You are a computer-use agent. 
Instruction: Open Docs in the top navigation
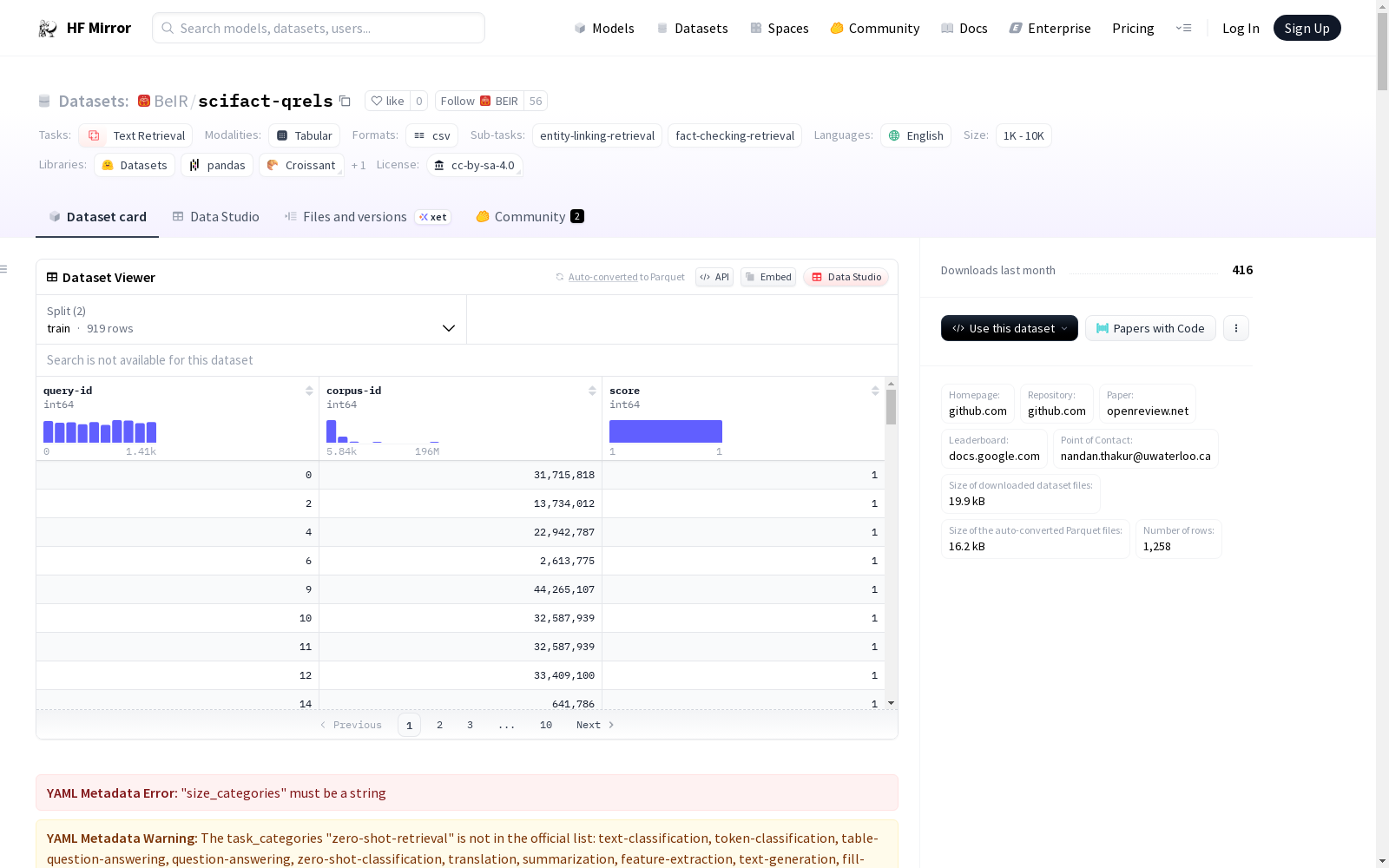point(964,28)
